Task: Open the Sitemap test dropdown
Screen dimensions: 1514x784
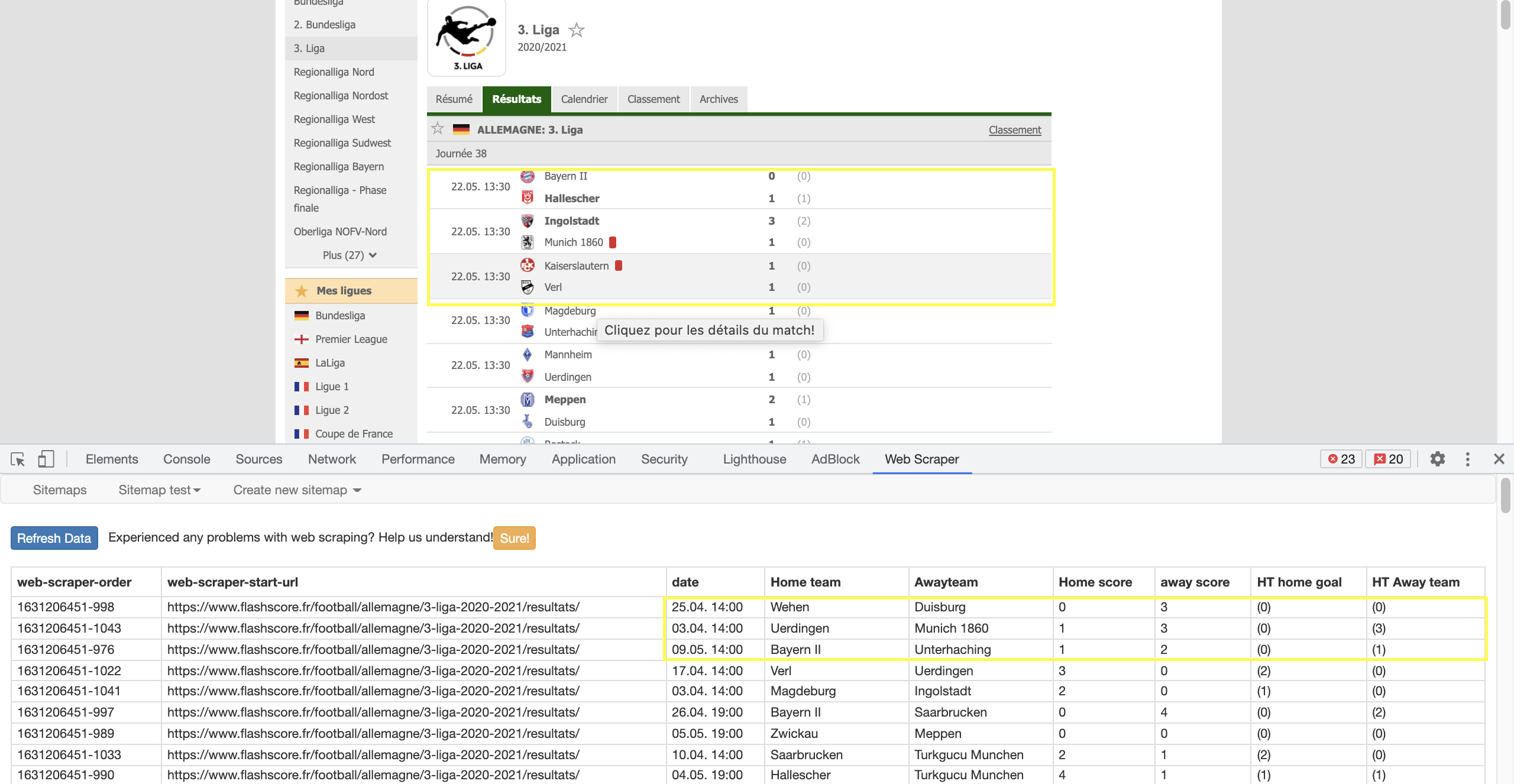Action: [159, 490]
